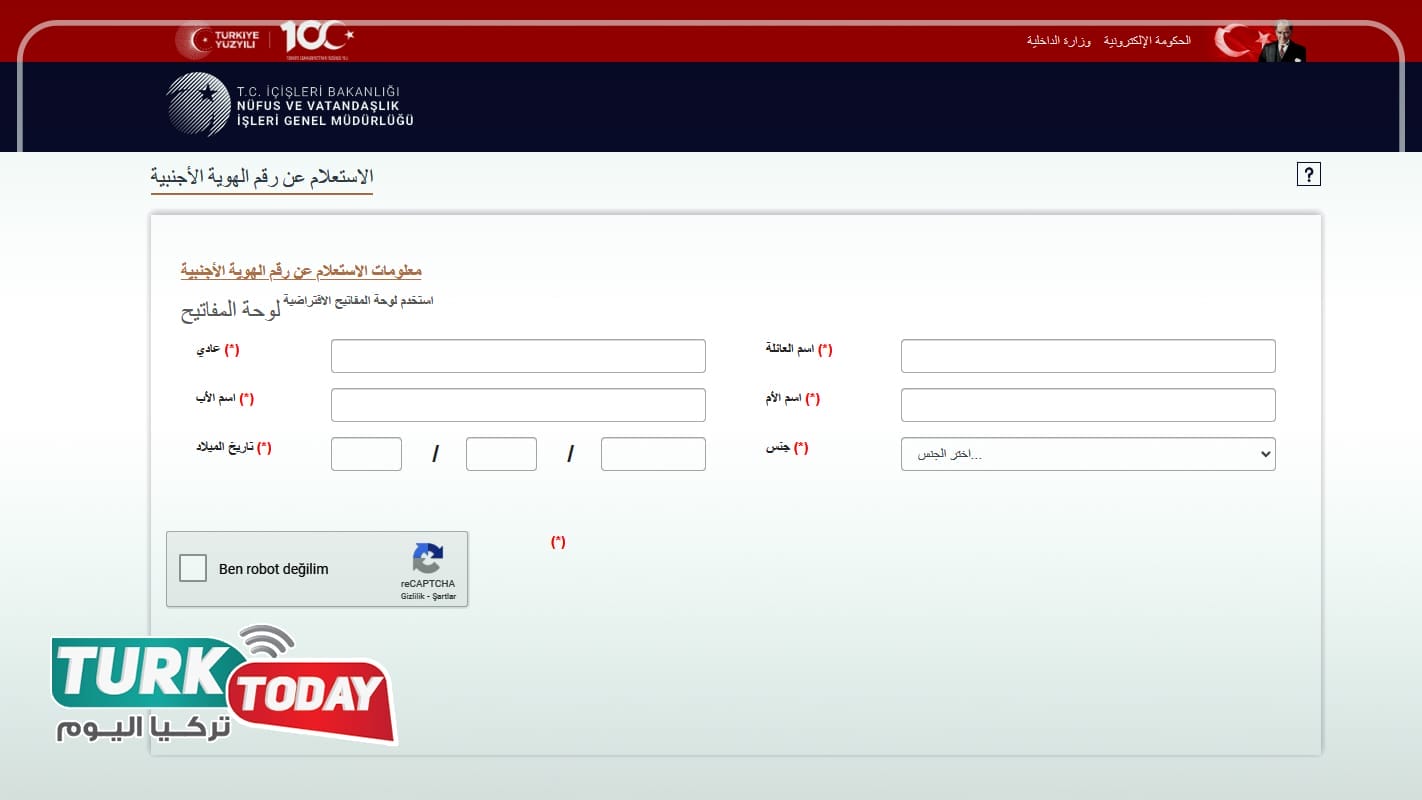
Task: Click the first name input field
Action: coord(518,356)
